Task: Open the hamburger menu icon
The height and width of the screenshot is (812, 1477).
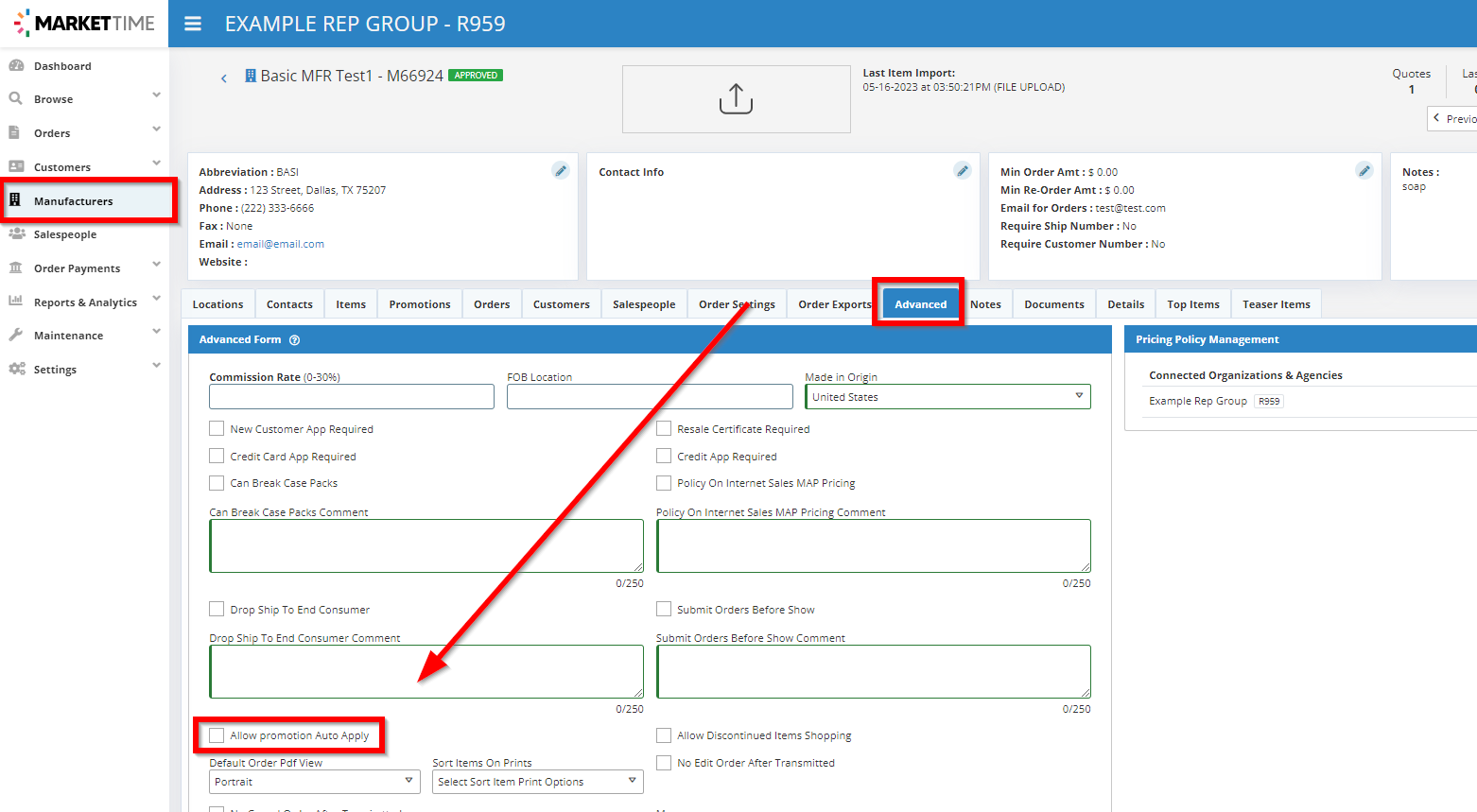Action: (193, 24)
